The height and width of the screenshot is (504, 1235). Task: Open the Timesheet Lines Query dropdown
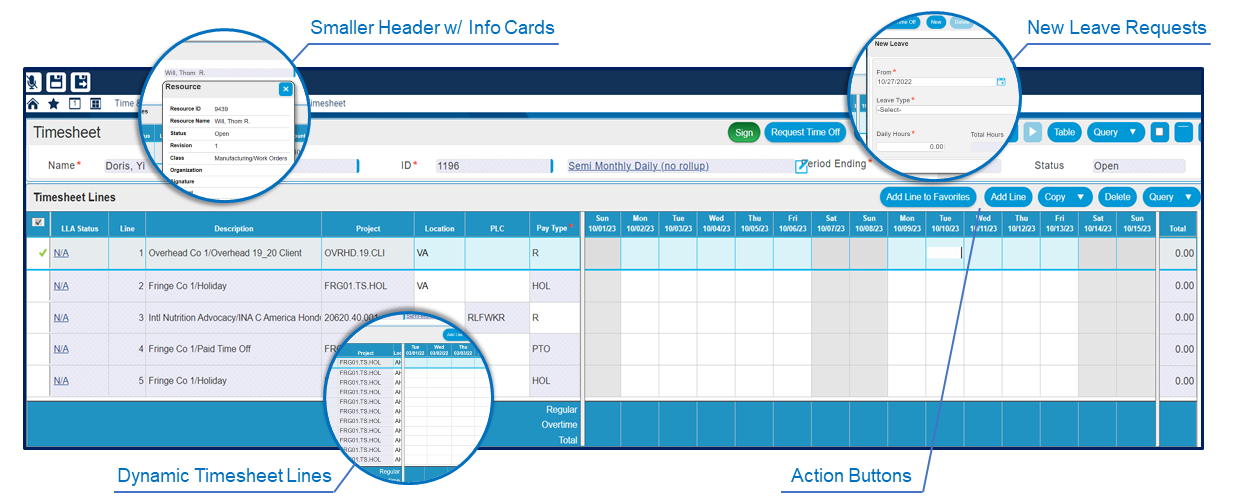(1171, 197)
